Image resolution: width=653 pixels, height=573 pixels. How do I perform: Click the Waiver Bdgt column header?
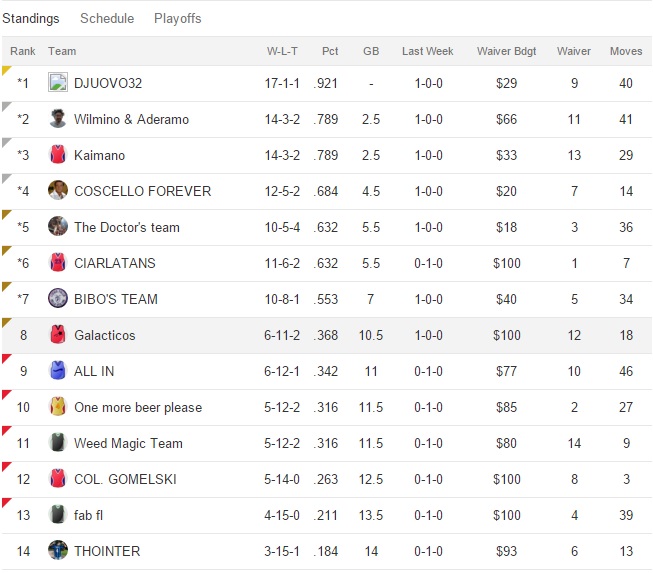(507, 51)
